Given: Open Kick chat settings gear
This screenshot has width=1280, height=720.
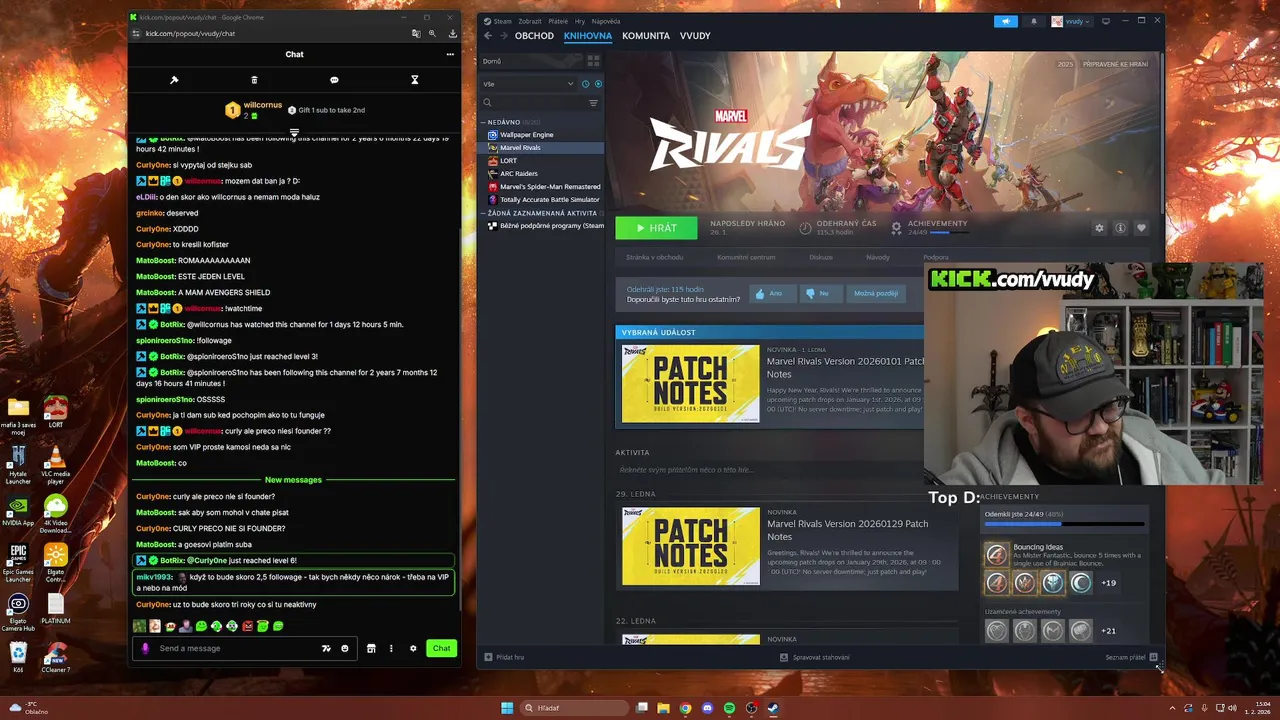Looking at the screenshot, I should (x=413, y=648).
